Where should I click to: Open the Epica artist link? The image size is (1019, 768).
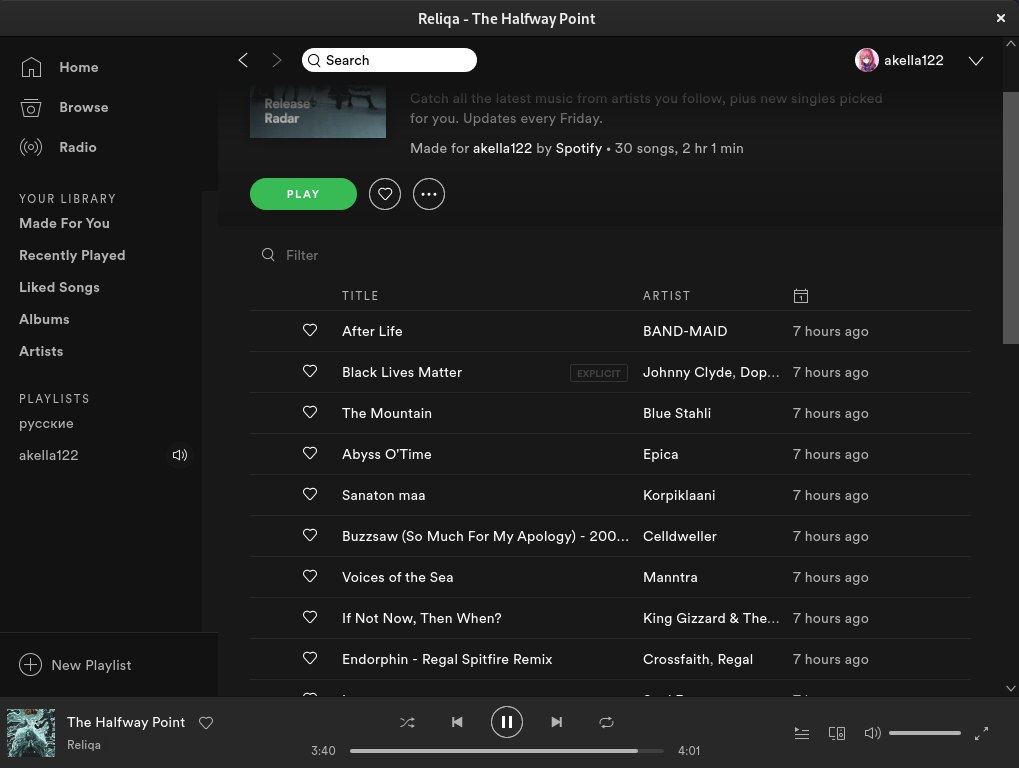[660, 454]
